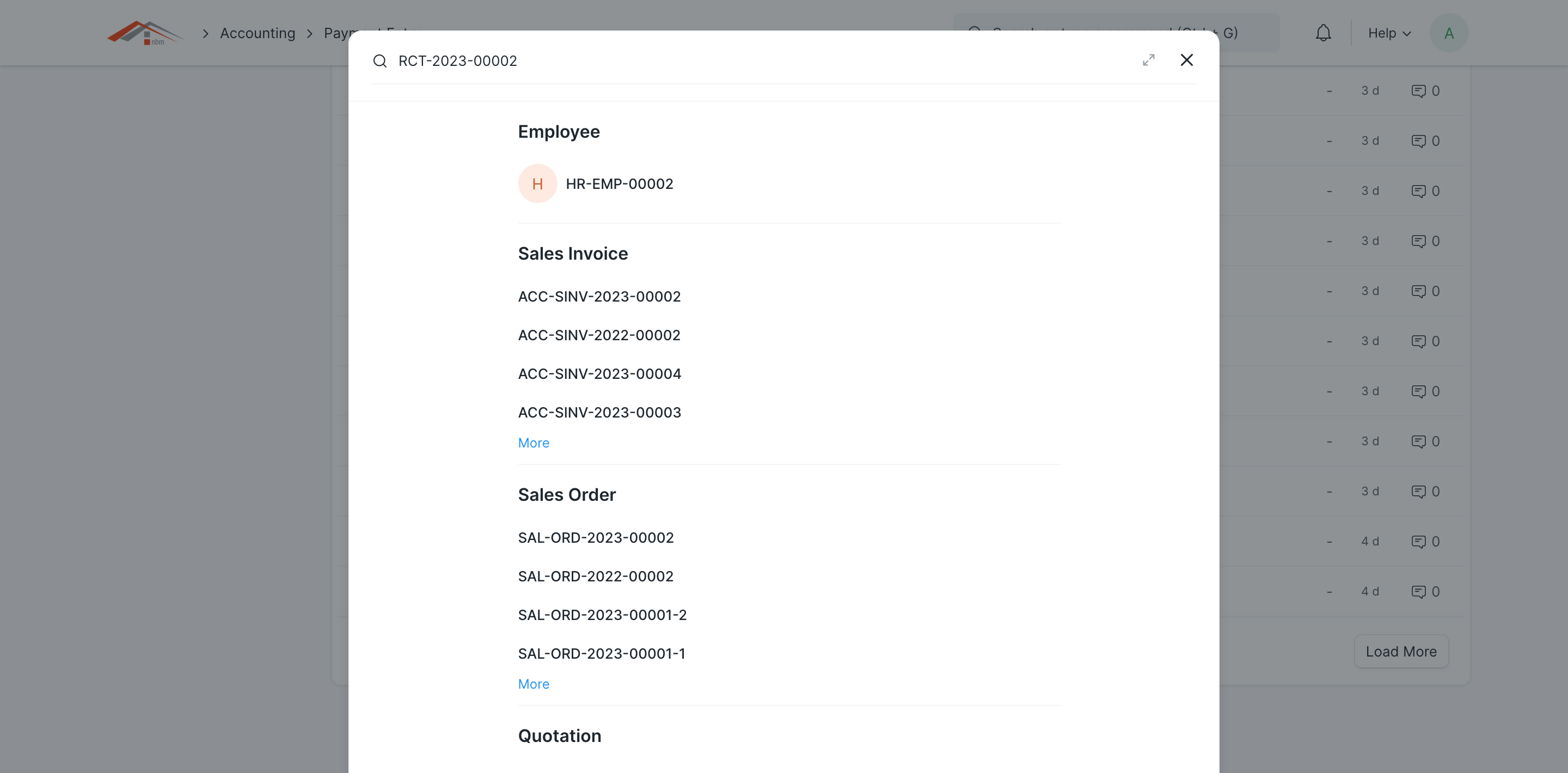The width and height of the screenshot is (1568, 773).
Task: Open the Help dropdown
Action: (x=1388, y=33)
